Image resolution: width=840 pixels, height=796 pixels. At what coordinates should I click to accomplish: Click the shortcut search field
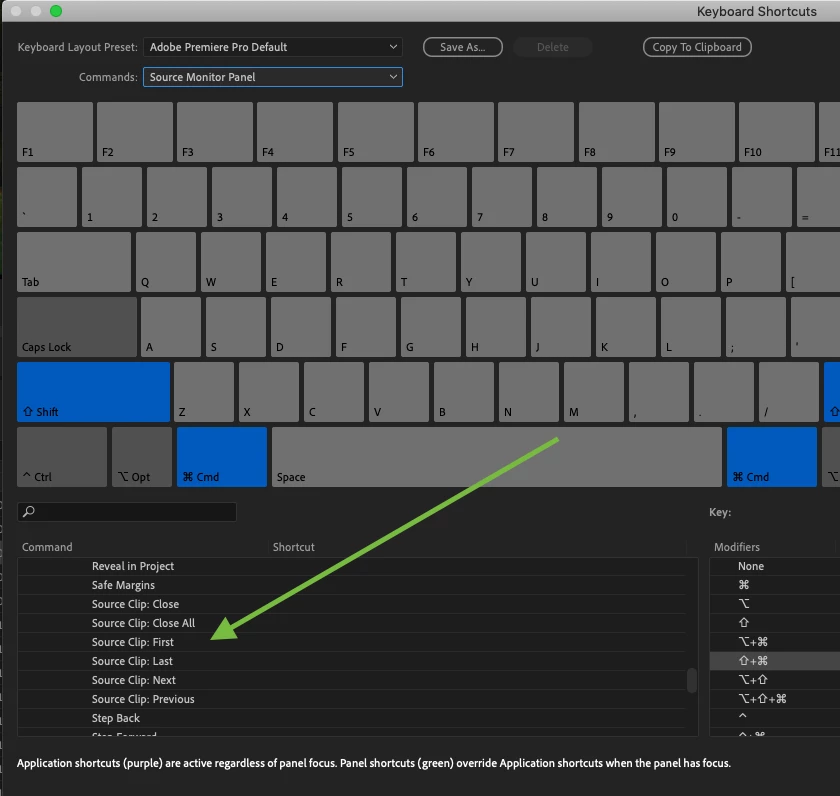pos(127,512)
